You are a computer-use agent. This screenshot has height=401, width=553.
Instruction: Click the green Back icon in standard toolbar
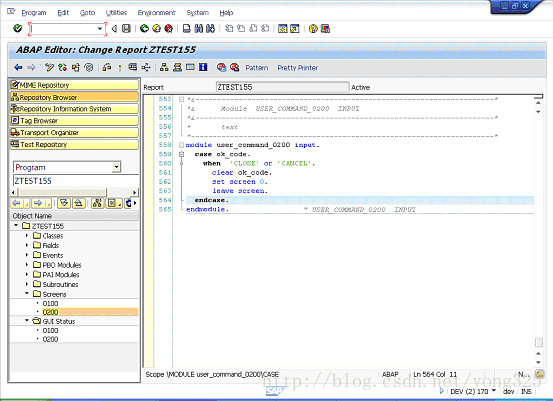[x=144, y=29]
